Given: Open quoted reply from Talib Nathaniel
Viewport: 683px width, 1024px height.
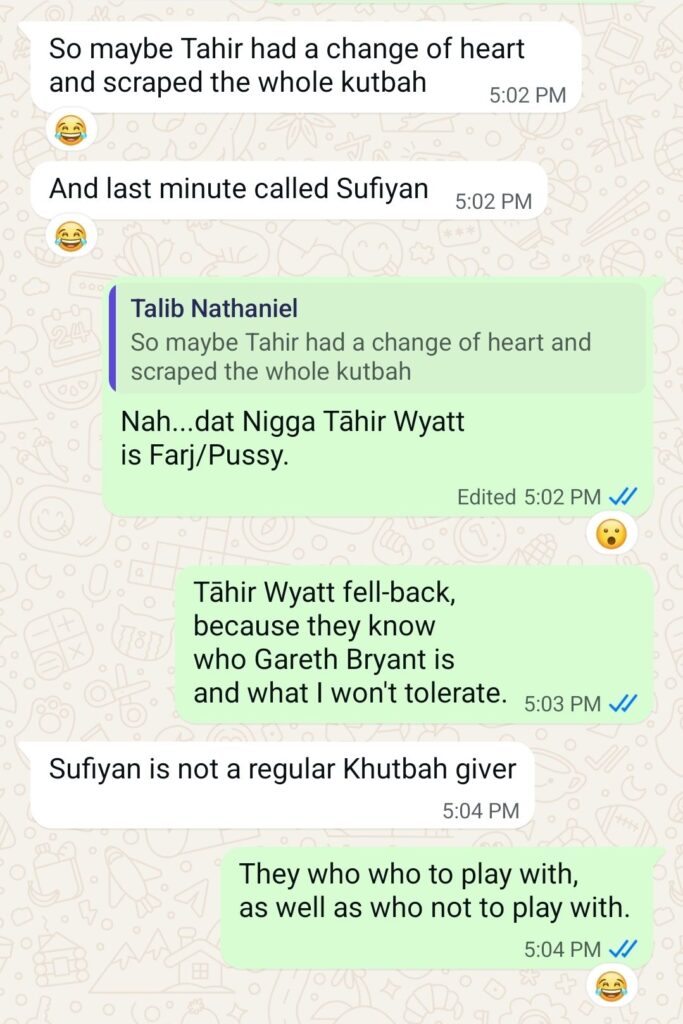Looking at the screenshot, I should point(377,338).
